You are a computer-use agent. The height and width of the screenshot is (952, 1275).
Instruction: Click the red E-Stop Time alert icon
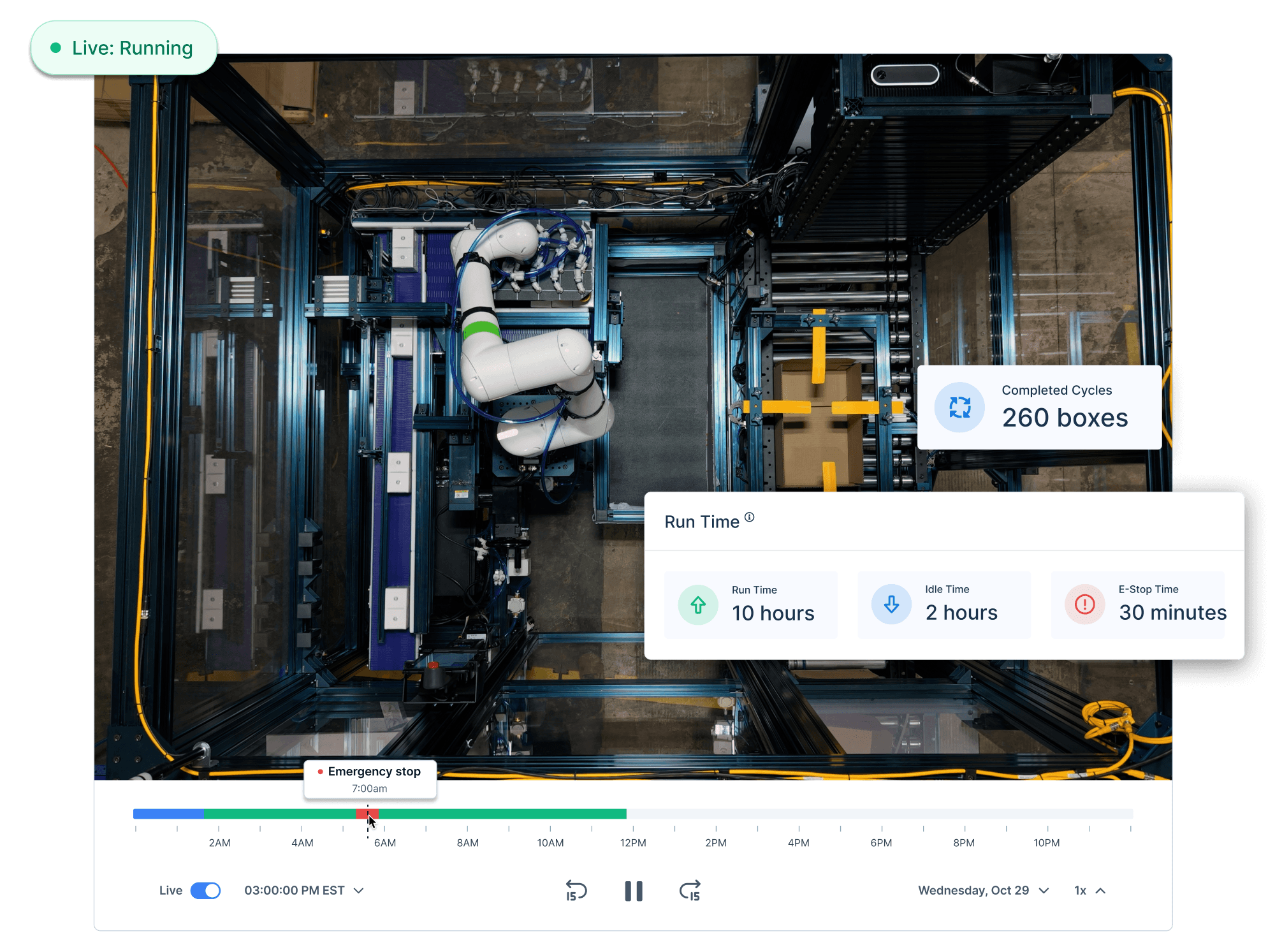click(1085, 604)
